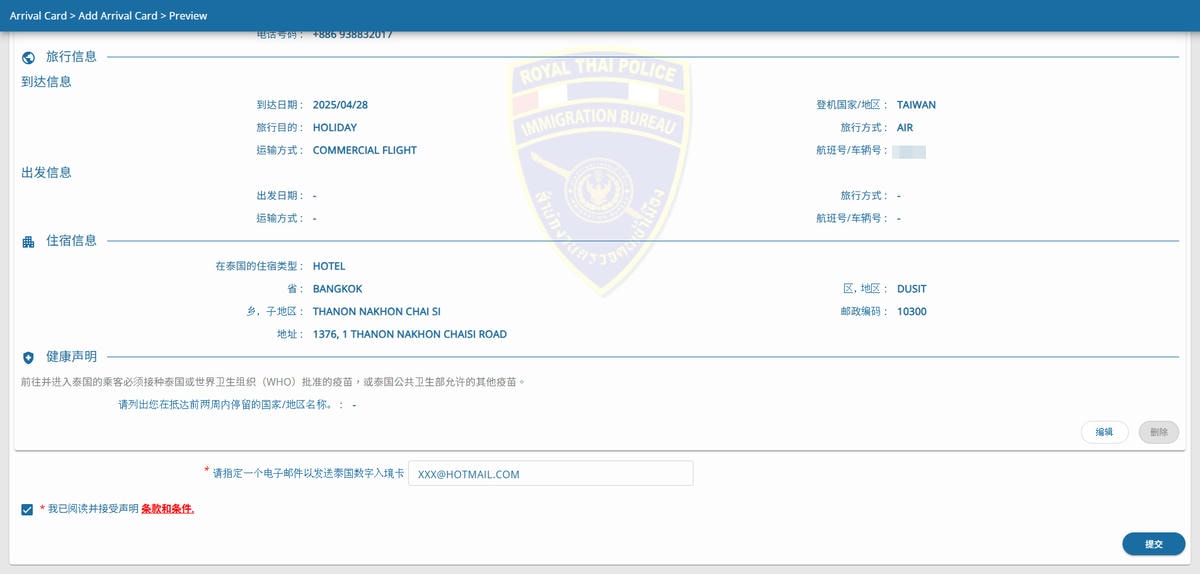Image resolution: width=1200 pixels, height=574 pixels.
Task: Click the 登机国家/地区 label
Action: coord(853,105)
